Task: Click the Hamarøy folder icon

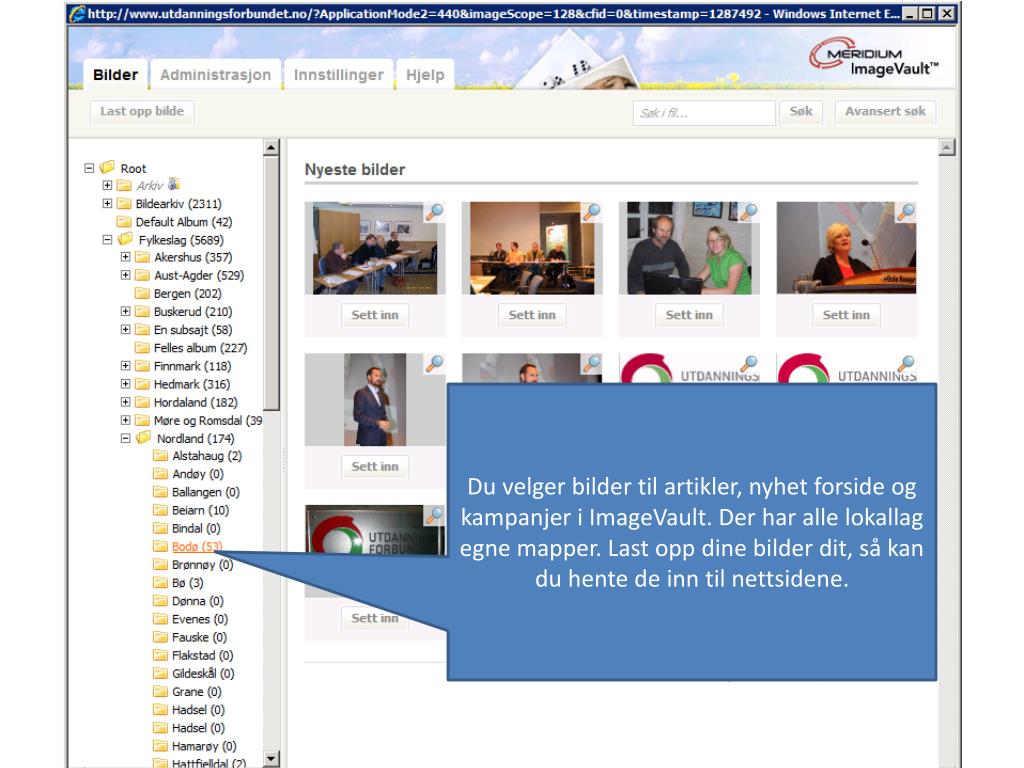Action: pos(161,745)
